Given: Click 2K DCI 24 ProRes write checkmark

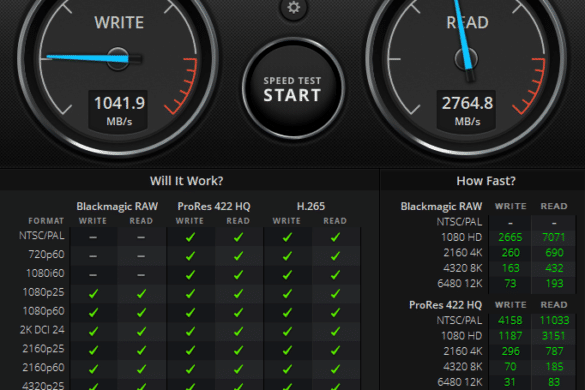Looking at the screenshot, I should 190,331.
